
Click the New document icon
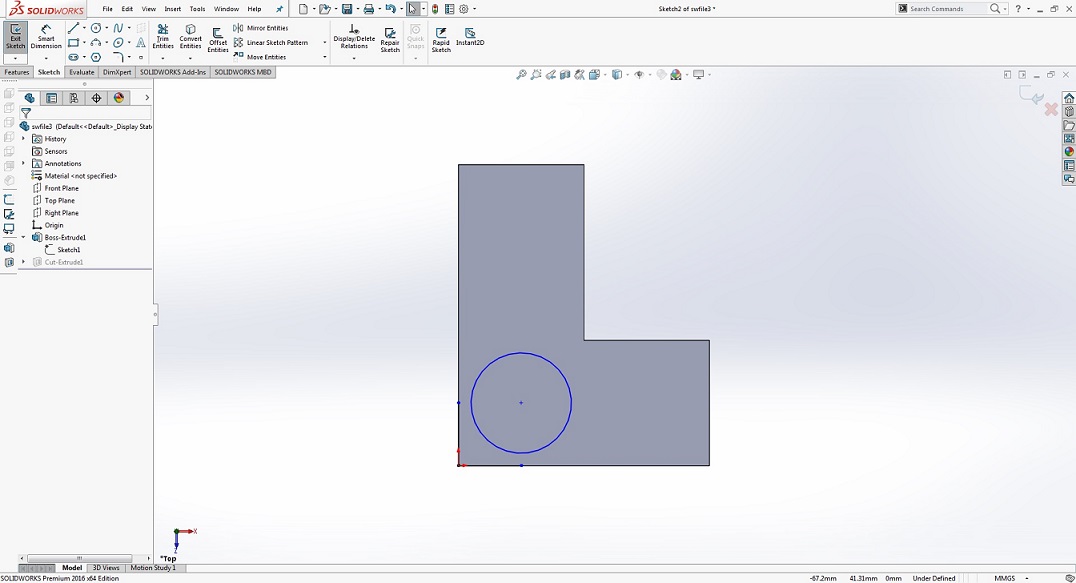303,9
